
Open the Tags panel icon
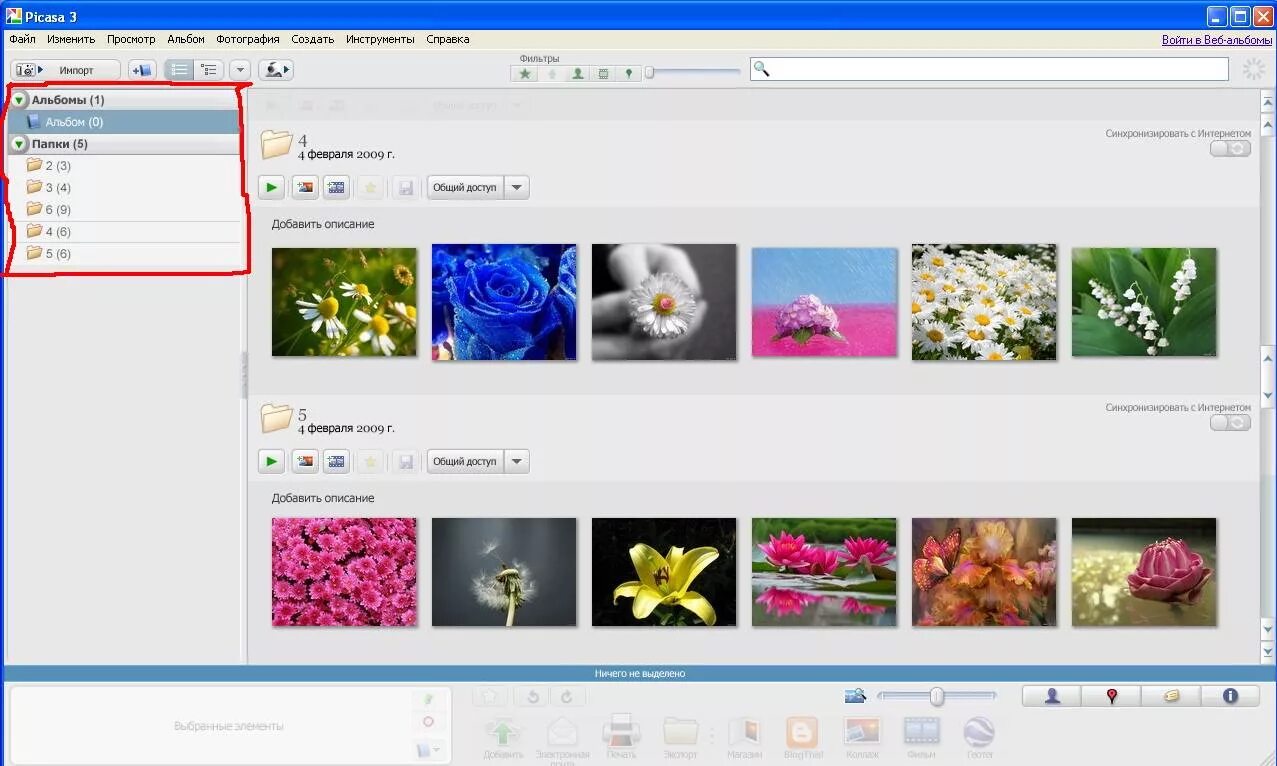coord(1171,696)
